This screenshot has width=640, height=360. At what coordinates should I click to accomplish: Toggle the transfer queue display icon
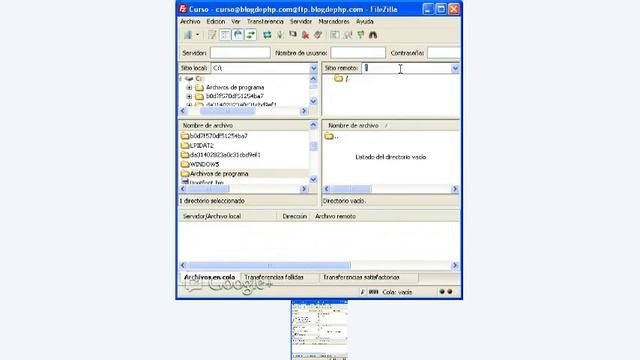251,35
